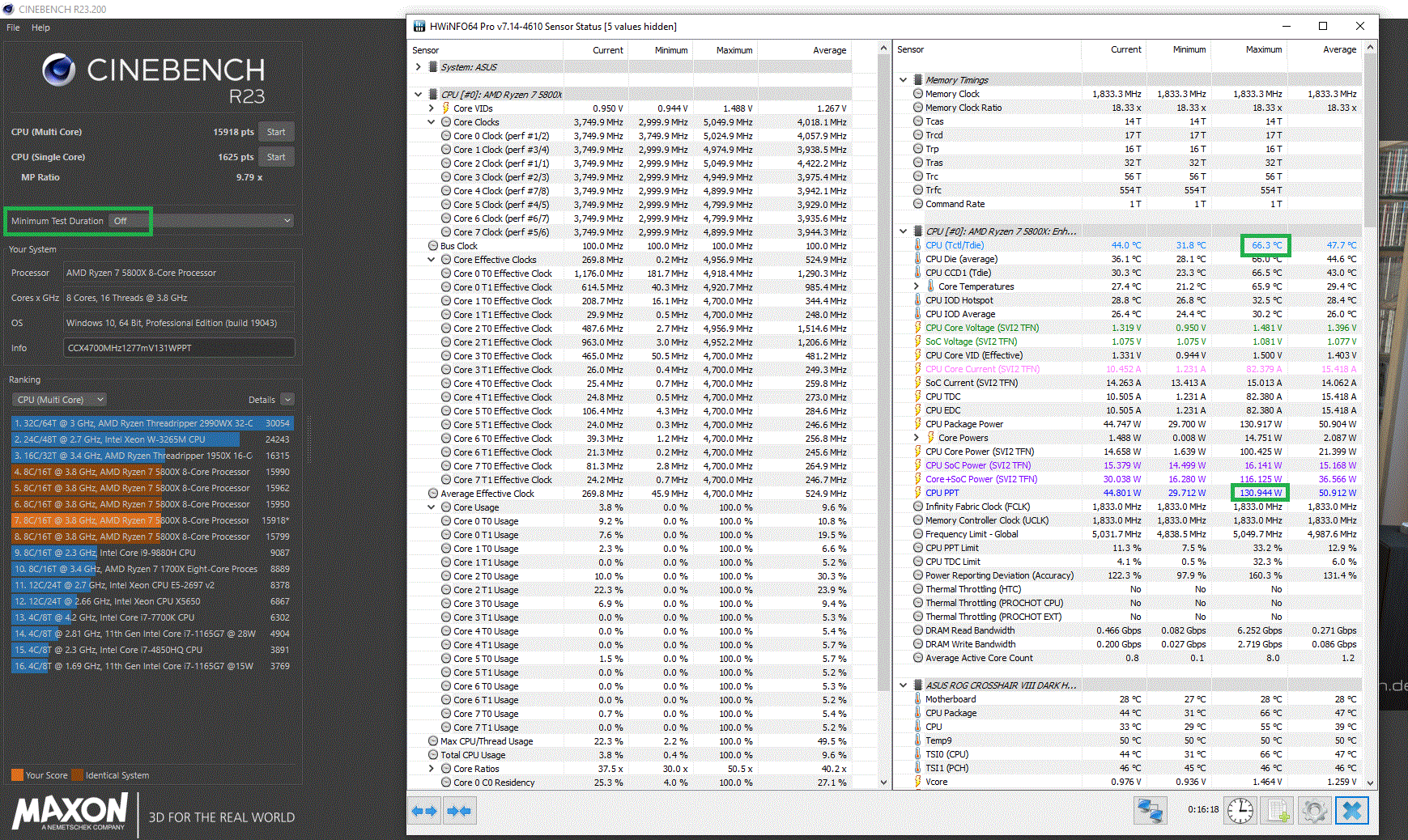Click the Command Rate circle icon
Viewport: 1408px width, 840px height.
point(917,204)
